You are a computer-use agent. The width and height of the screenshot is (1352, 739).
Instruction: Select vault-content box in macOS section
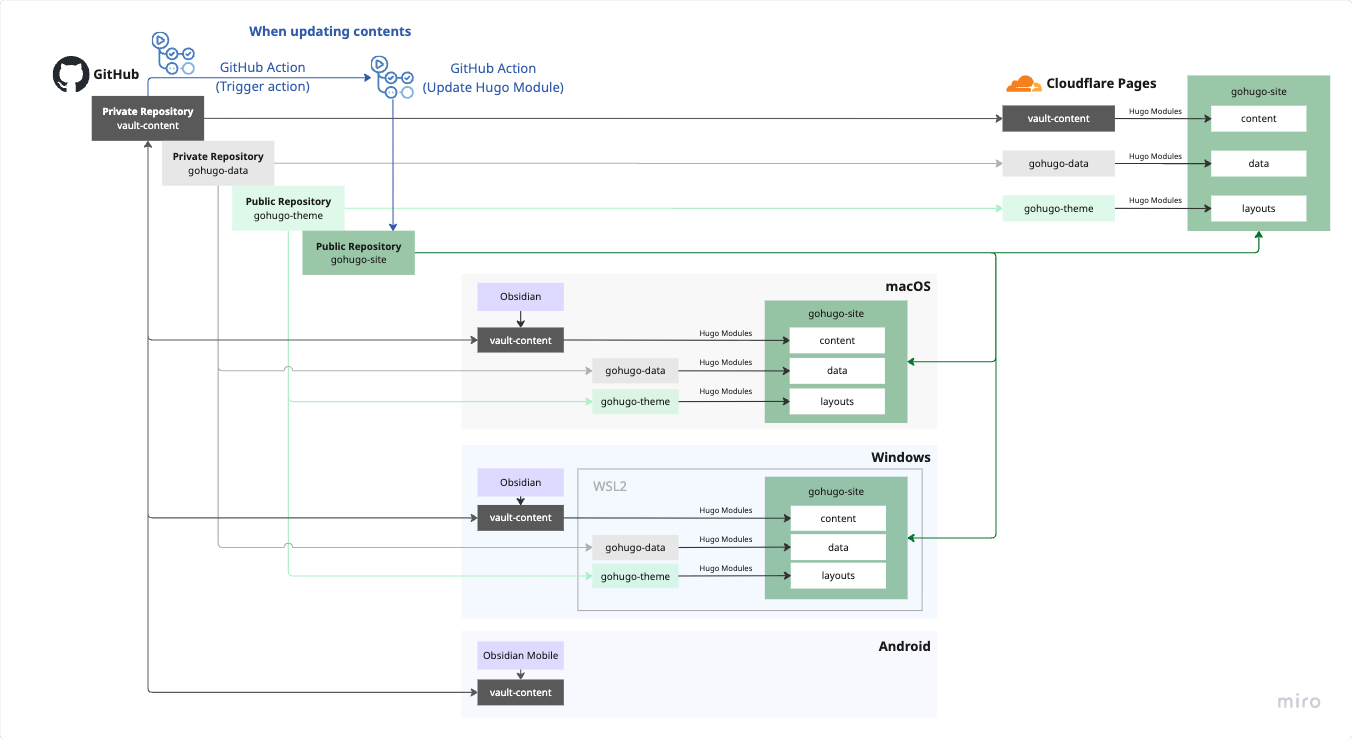click(x=520, y=340)
